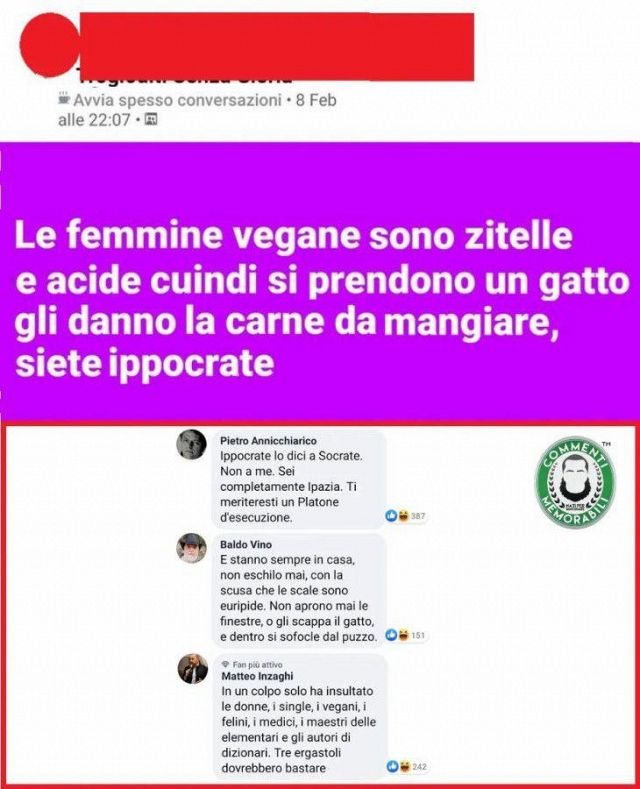Screen dimensions: 640x789
Task: Click the group privacy icon after 22:07
Action: [150, 119]
